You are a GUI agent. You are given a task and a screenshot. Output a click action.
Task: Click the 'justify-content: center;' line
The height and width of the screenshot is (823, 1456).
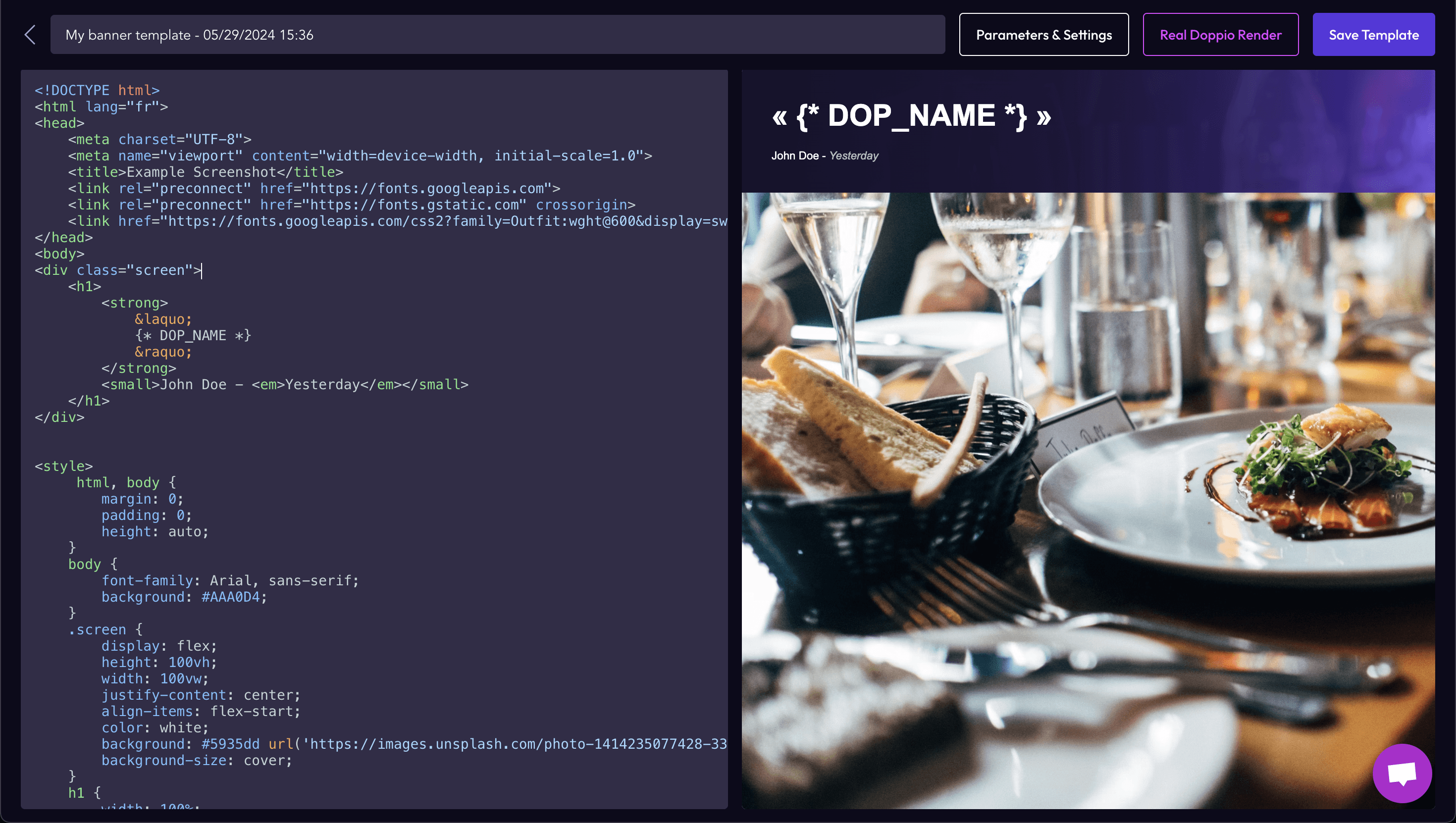click(x=201, y=696)
